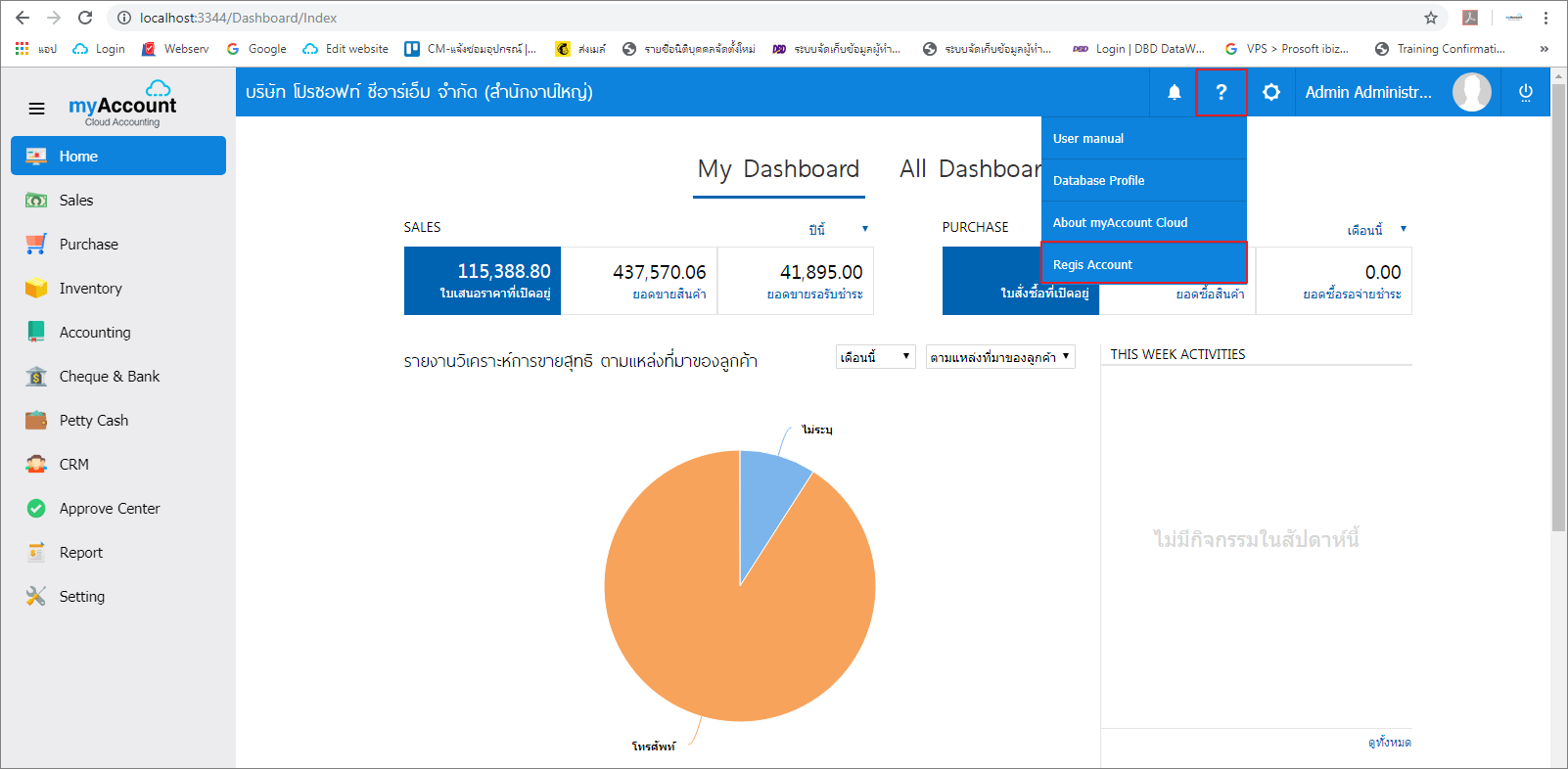This screenshot has height=769, width=1568.
Task: Click the Accounting book icon
Action: [36, 332]
